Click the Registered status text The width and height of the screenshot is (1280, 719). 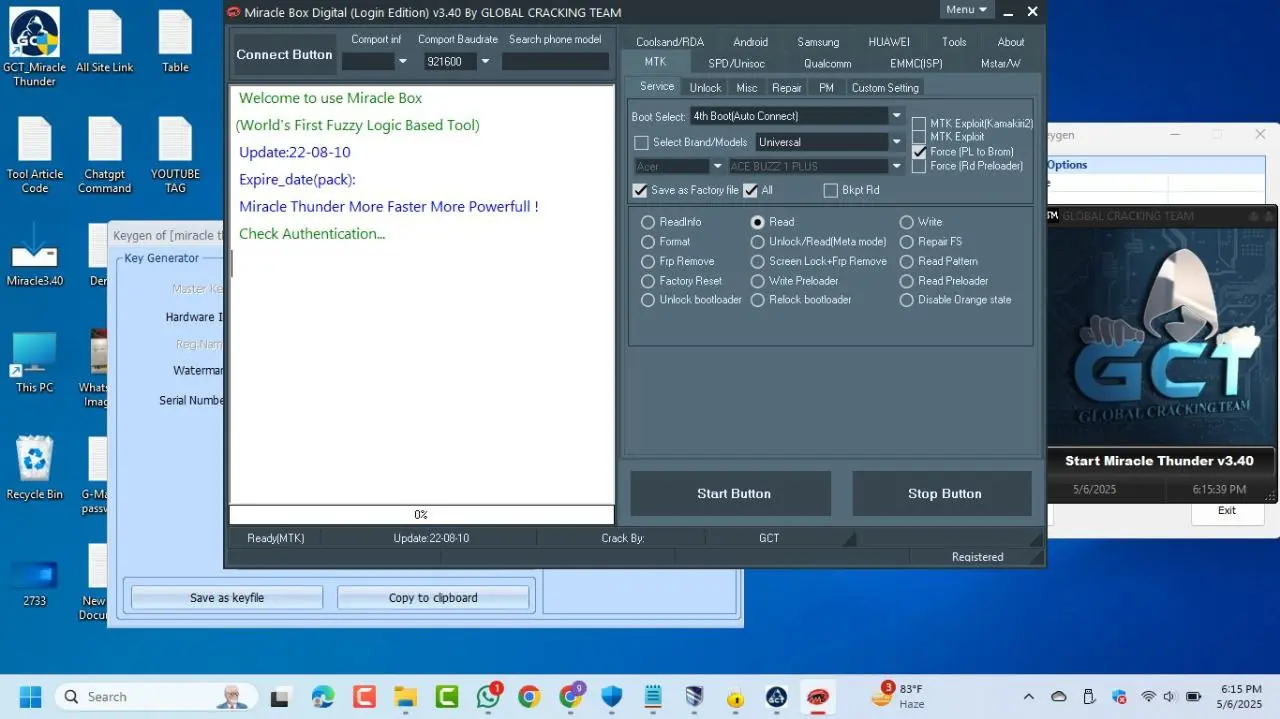(977, 557)
